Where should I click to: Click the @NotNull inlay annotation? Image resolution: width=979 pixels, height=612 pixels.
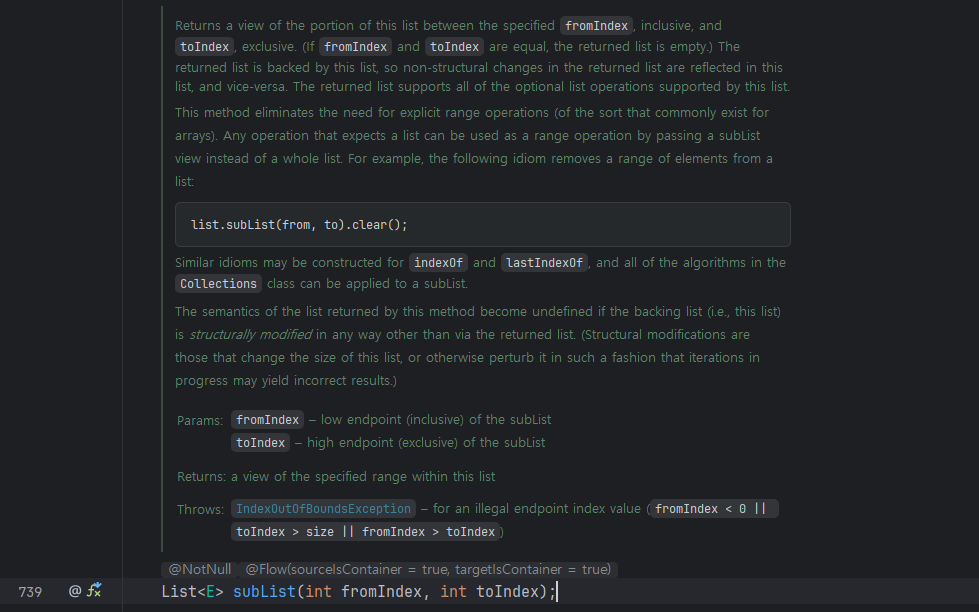199,569
